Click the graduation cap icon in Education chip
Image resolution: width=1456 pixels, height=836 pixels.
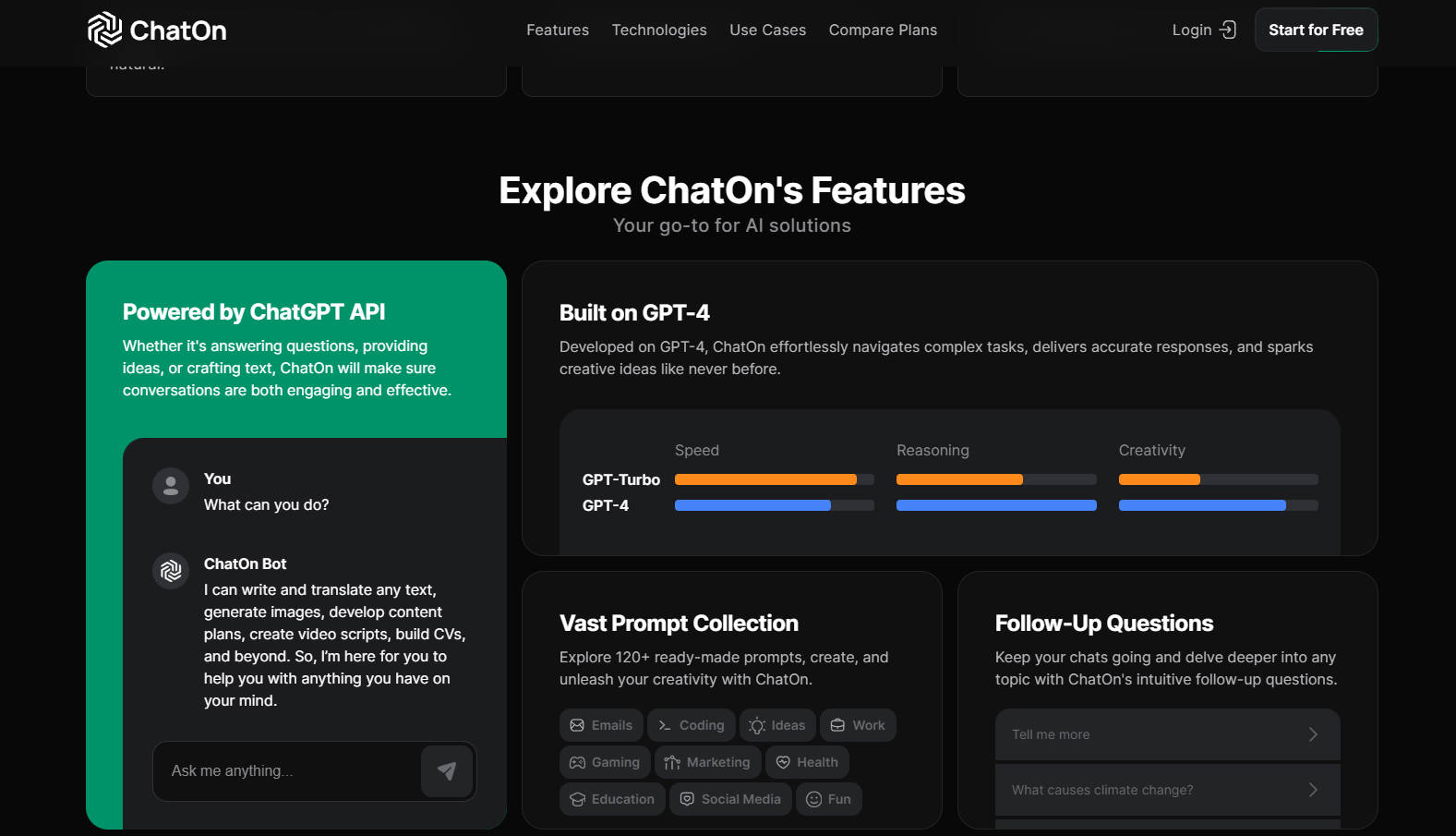point(577,799)
